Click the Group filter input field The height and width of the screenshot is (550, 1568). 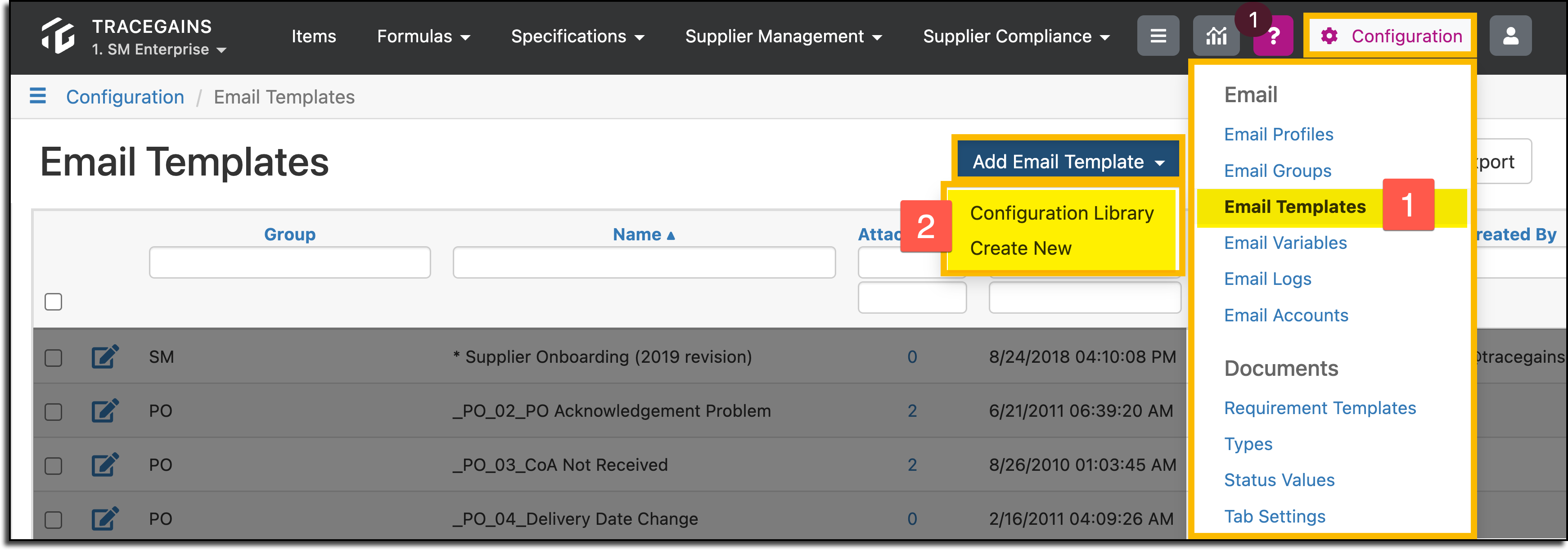[x=290, y=262]
